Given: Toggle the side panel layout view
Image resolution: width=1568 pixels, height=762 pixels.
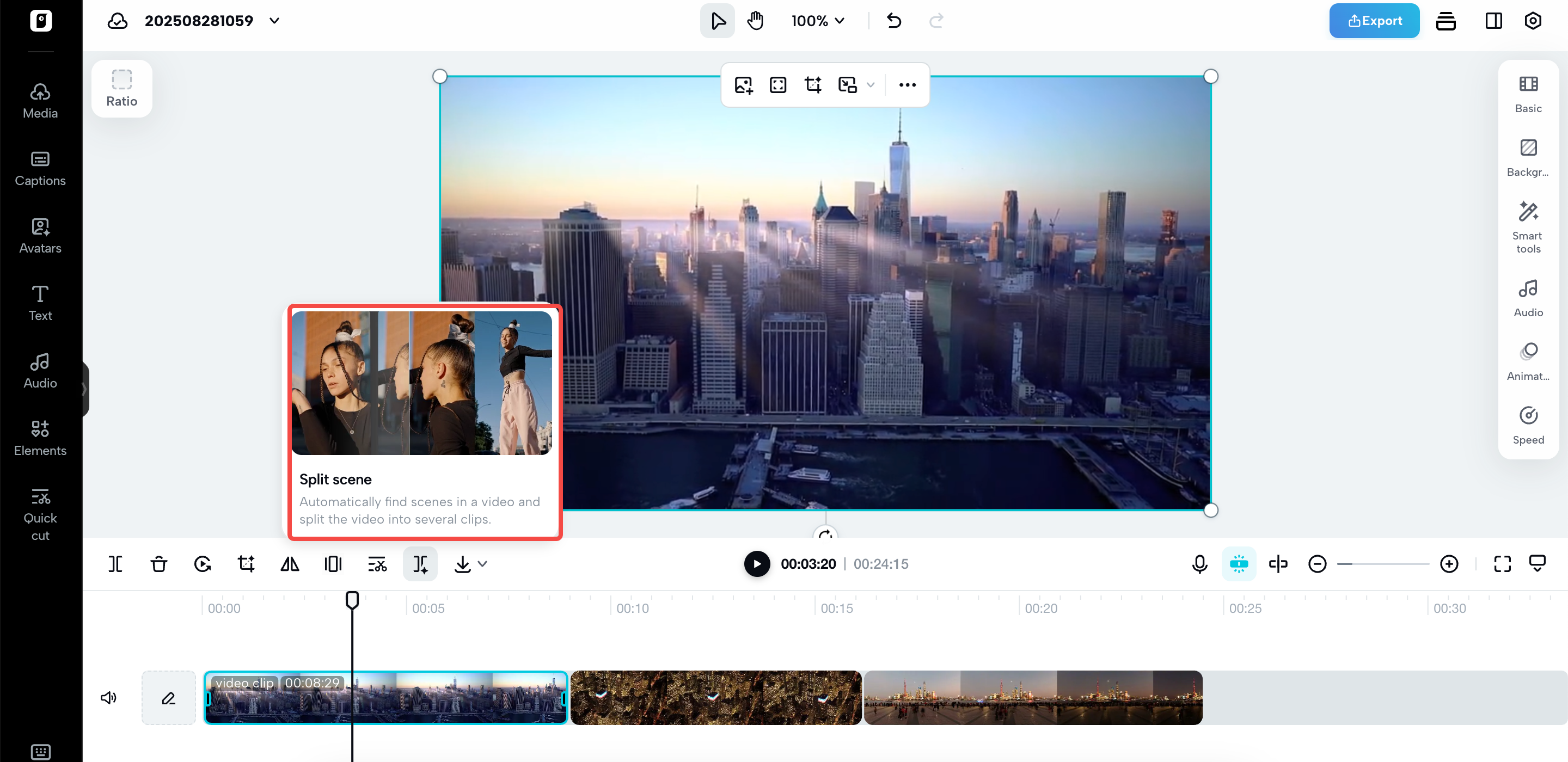Looking at the screenshot, I should (x=1493, y=21).
